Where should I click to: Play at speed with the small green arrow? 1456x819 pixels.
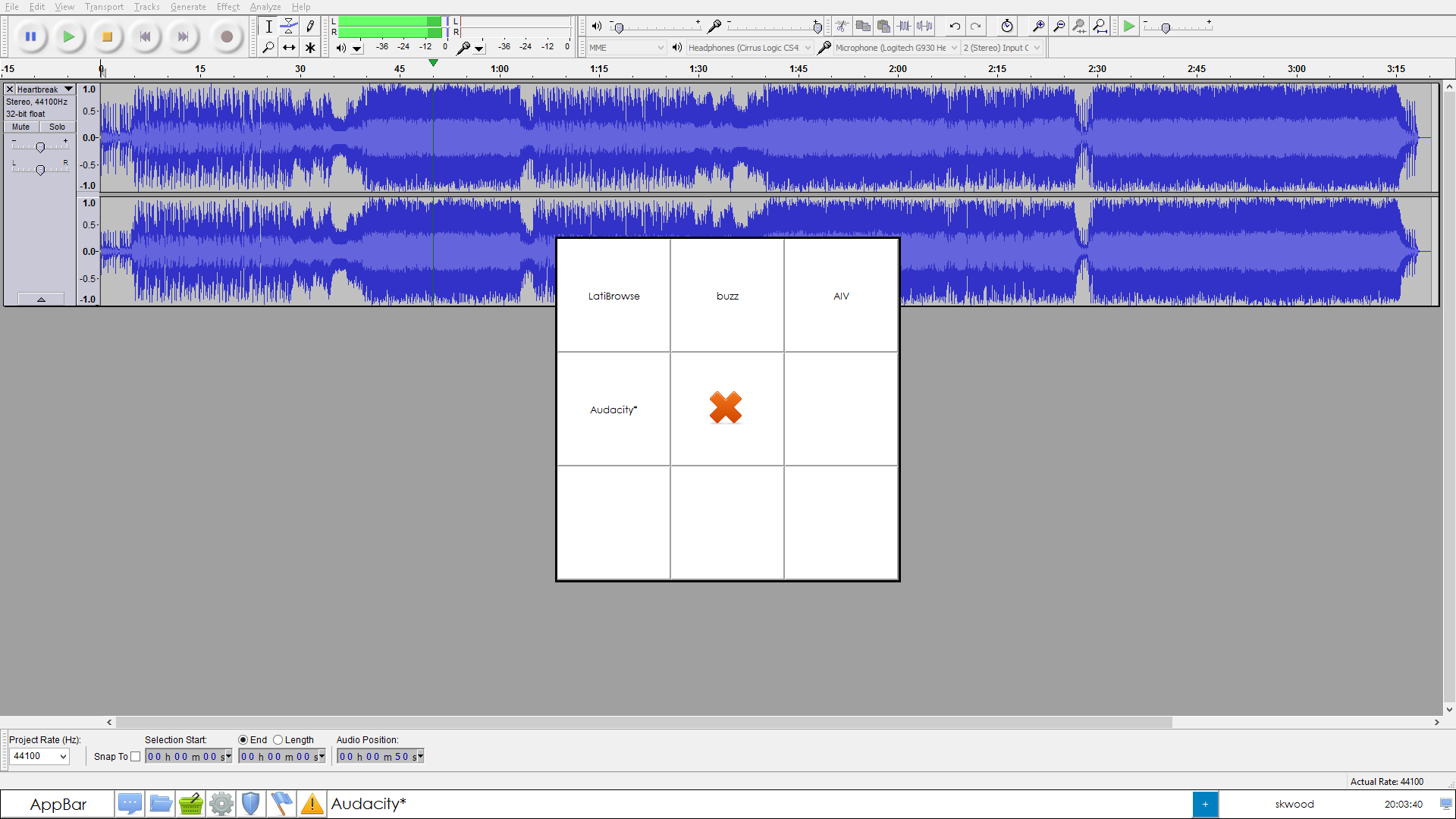[1129, 26]
